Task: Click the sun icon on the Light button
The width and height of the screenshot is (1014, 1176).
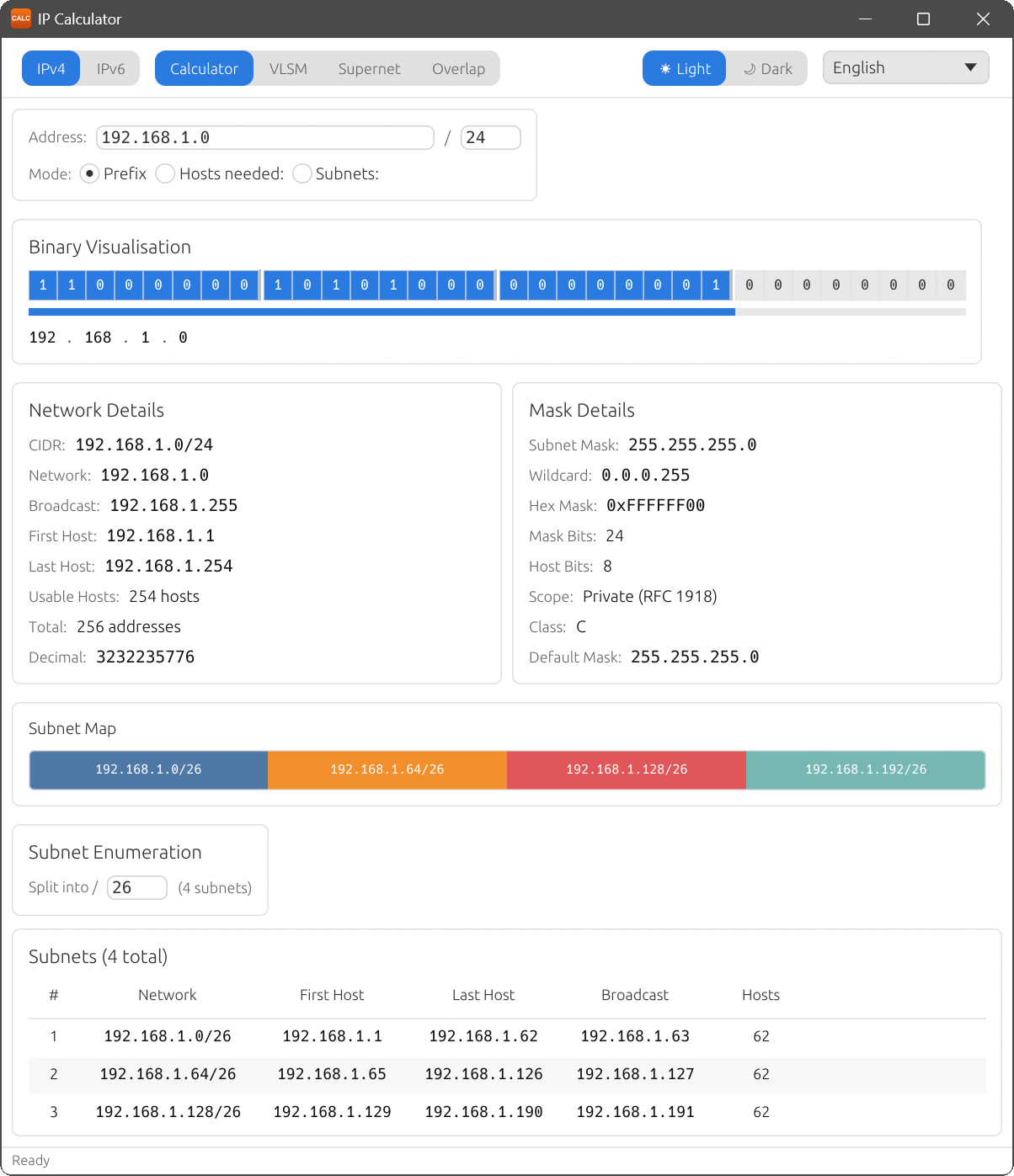Action: pyautogui.click(x=664, y=68)
